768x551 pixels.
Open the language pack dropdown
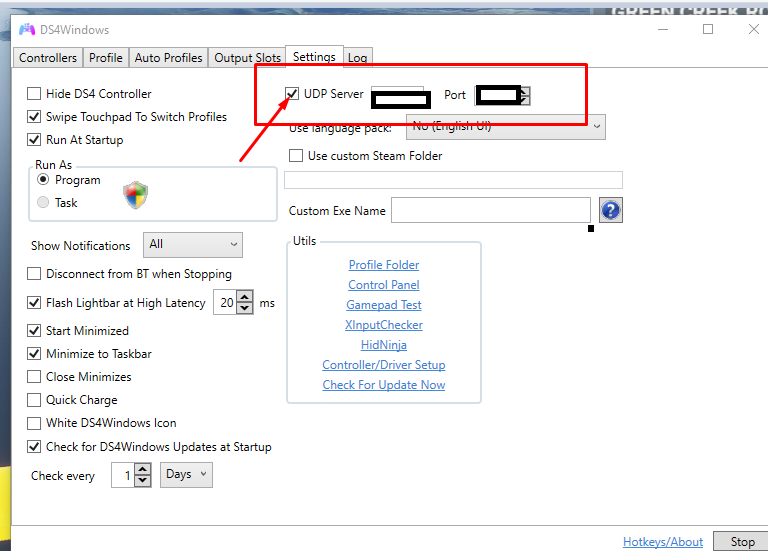[x=506, y=127]
